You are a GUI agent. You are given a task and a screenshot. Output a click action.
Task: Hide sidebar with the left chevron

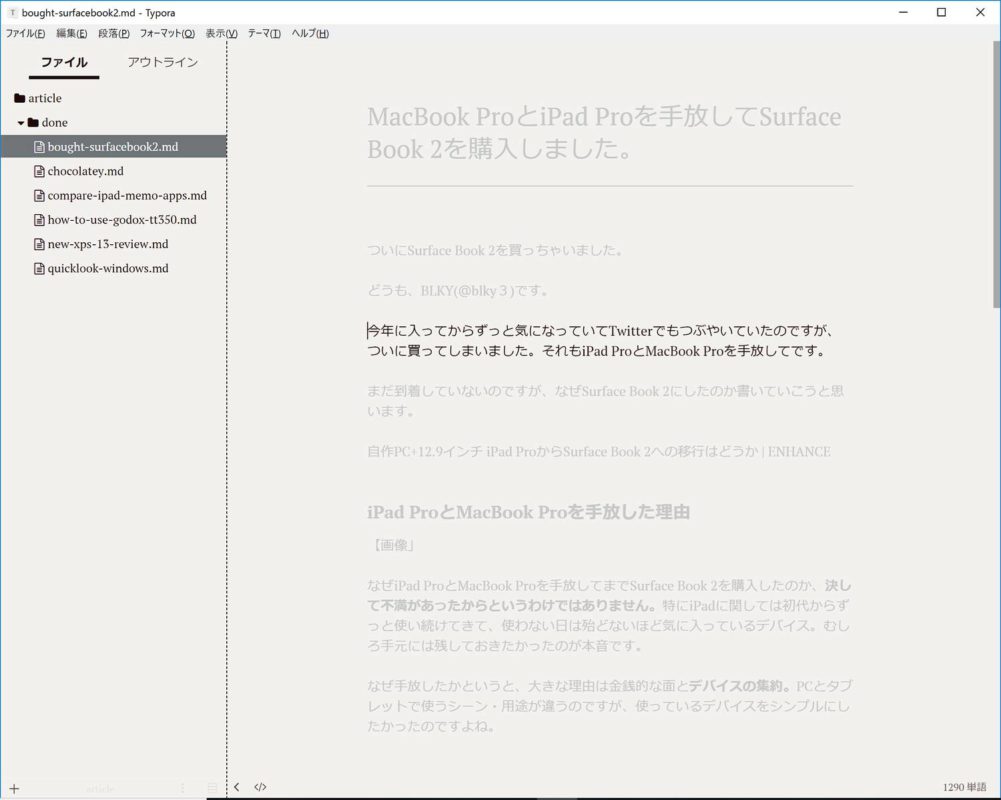[x=237, y=787]
